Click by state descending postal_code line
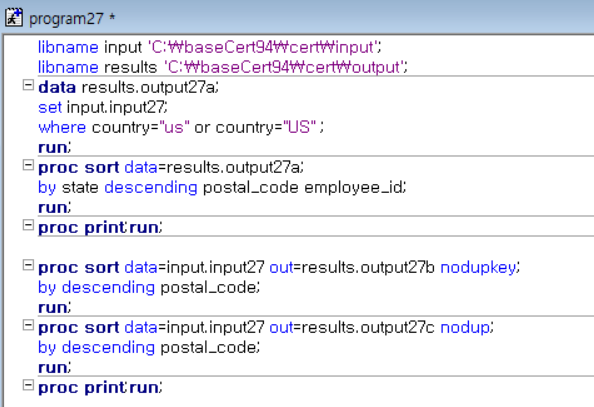594x407 pixels. pos(222,188)
